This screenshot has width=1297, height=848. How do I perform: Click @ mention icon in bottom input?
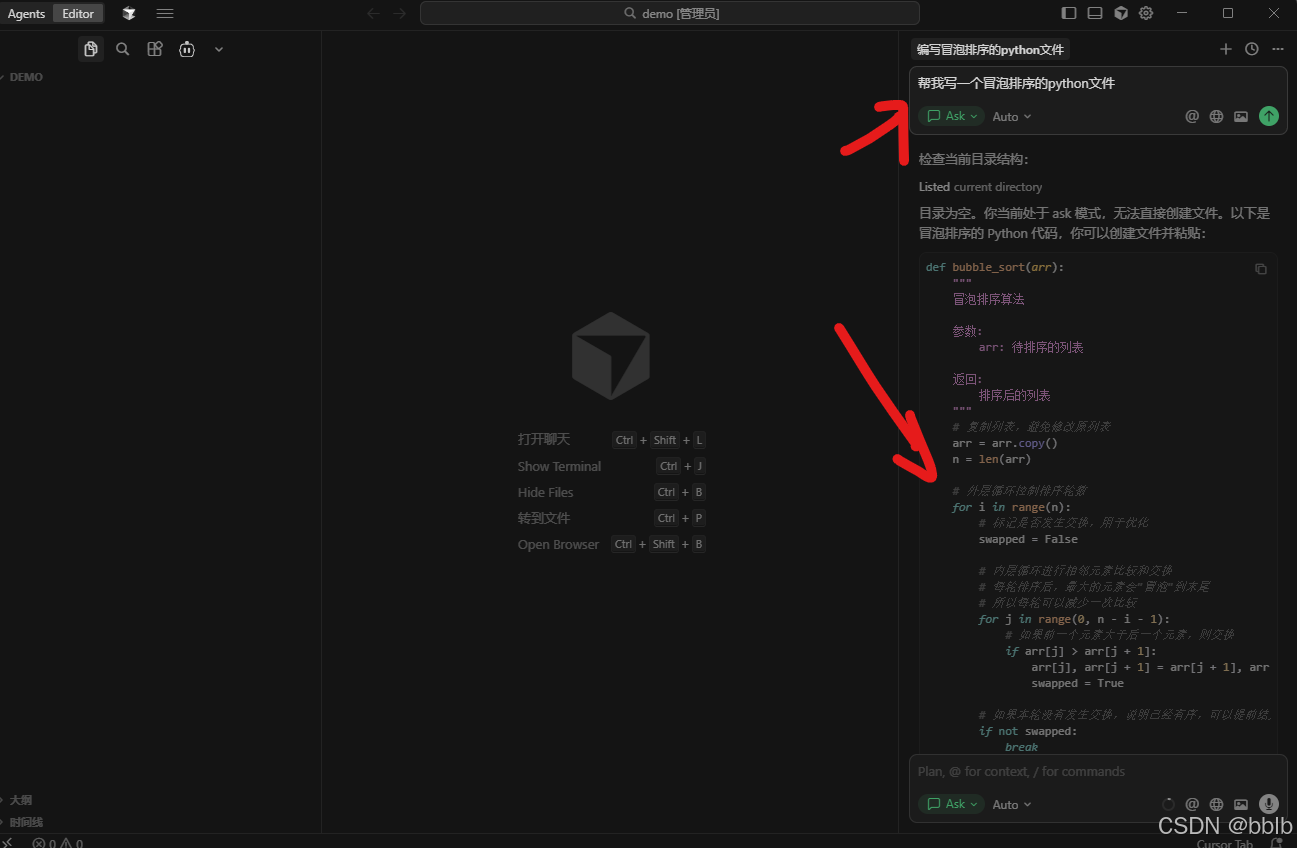point(1192,804)
